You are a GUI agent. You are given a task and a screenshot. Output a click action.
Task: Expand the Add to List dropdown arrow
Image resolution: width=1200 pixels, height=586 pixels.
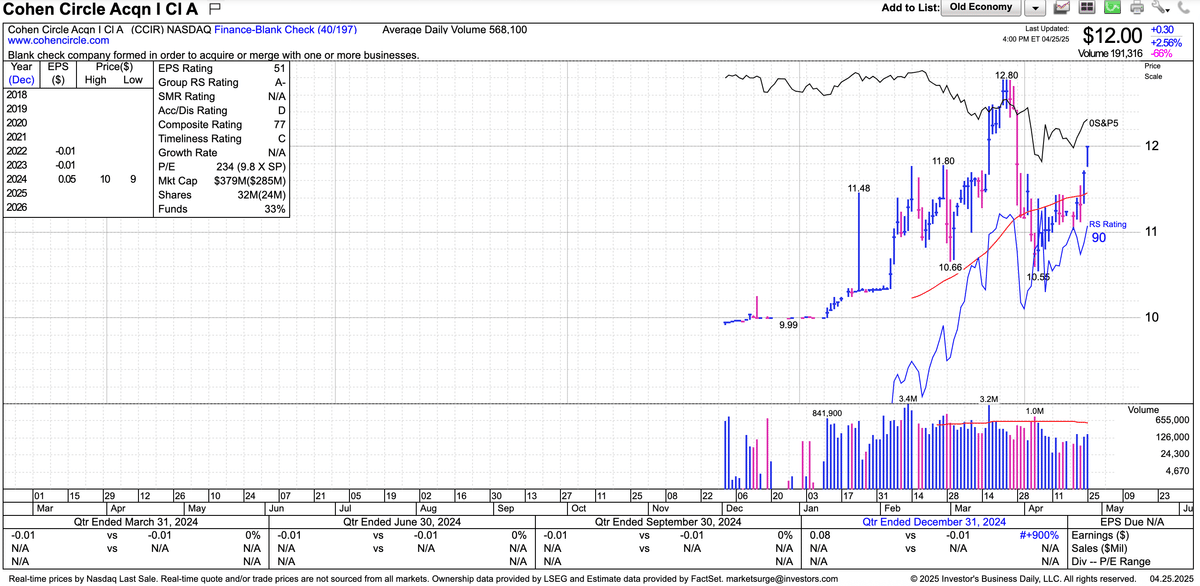click(1036, 8)
